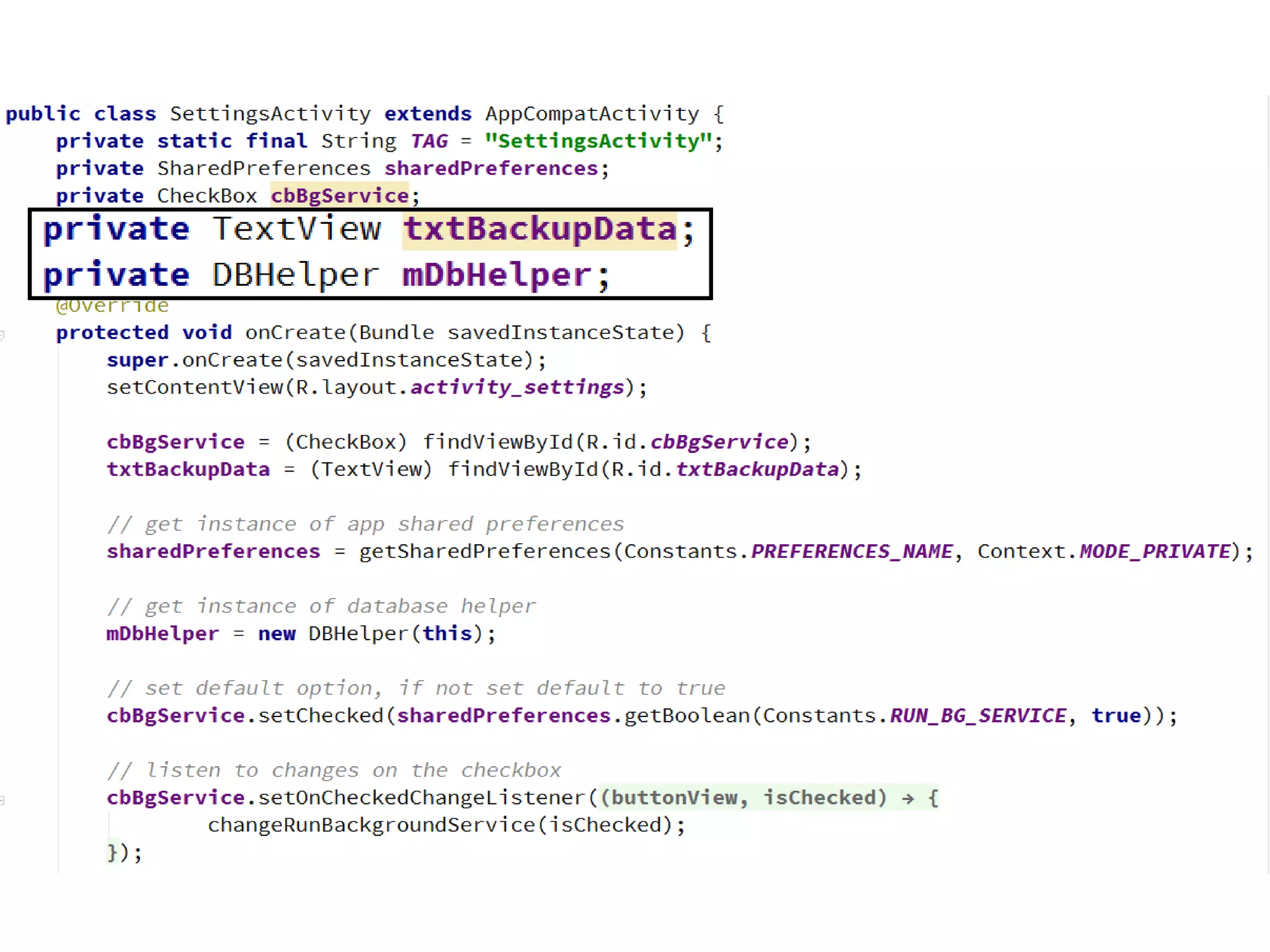1270x952 pixels.
Task: Click the 'extends' keyword
Action: (x=428, y=114)
